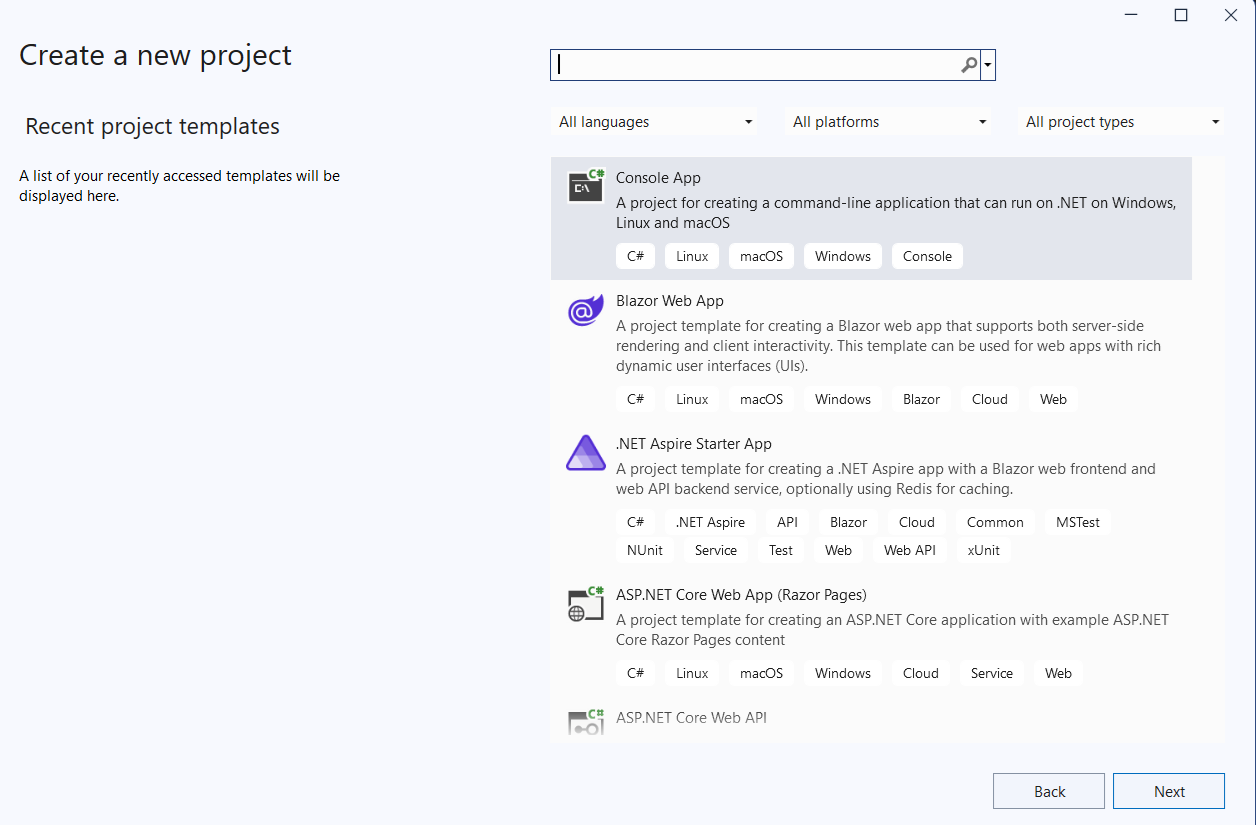Click the .NET Aspire Starter App triangle icon
This screenshot has width=1256, height=825.
click(585, 453)
